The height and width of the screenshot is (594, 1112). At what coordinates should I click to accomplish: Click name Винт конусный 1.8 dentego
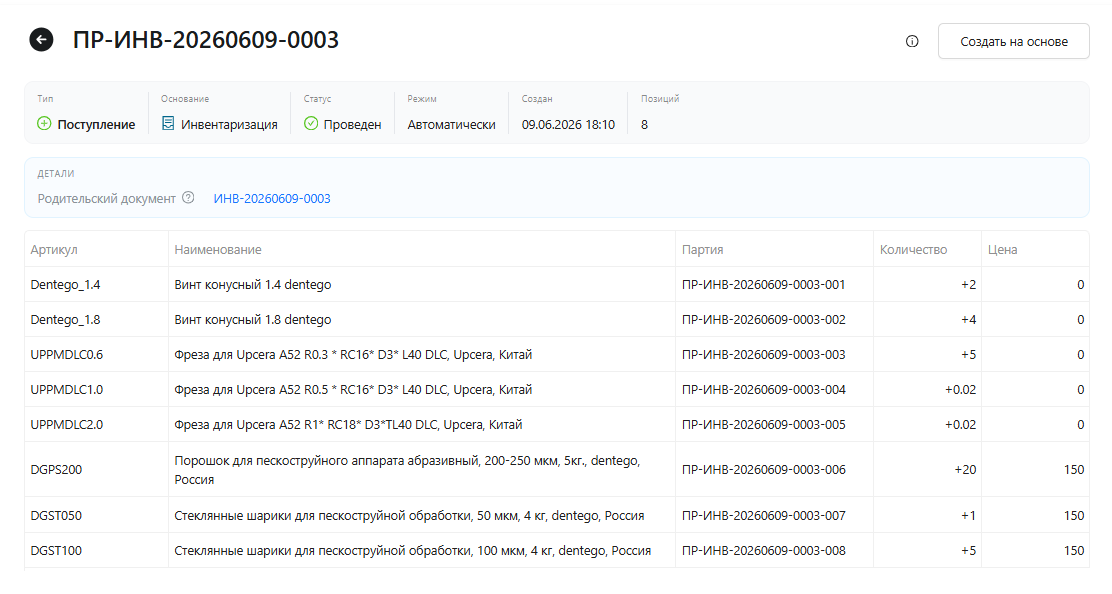pyautogui.click(x=252, y=320)
